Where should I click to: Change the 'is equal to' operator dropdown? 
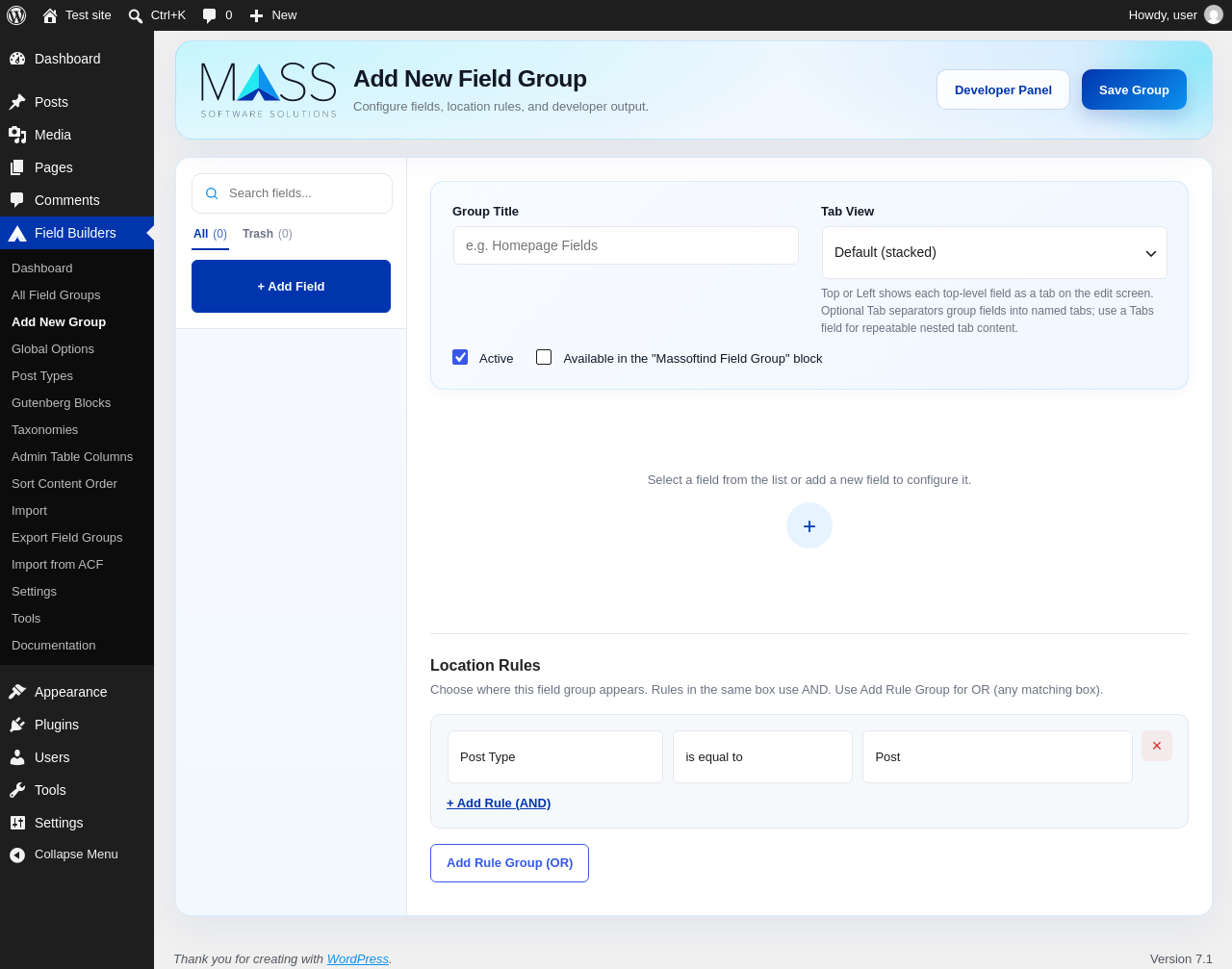(x=762, y=756)
